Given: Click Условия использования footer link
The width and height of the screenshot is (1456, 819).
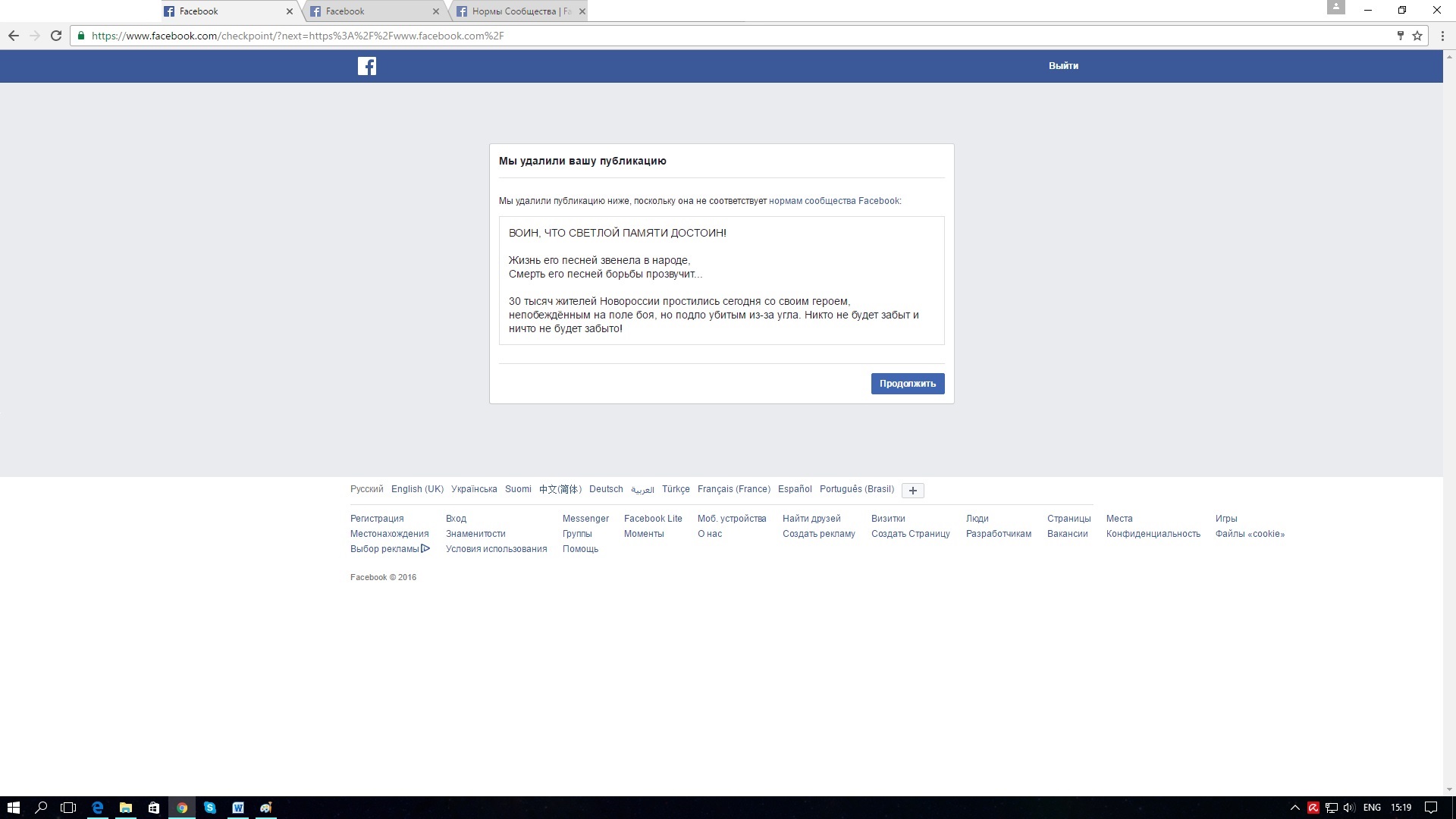Looking at the screenshot, I should [x=497, y=549].
